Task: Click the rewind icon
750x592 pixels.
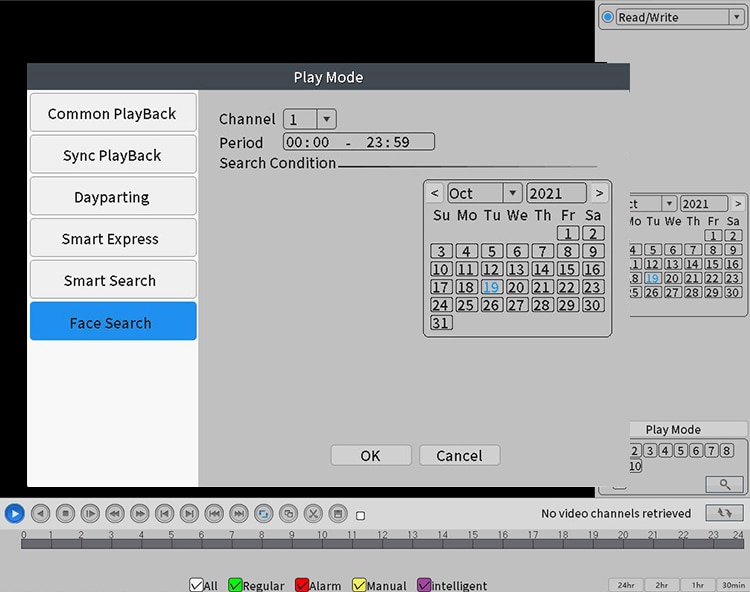Action: tap(115, 514)
